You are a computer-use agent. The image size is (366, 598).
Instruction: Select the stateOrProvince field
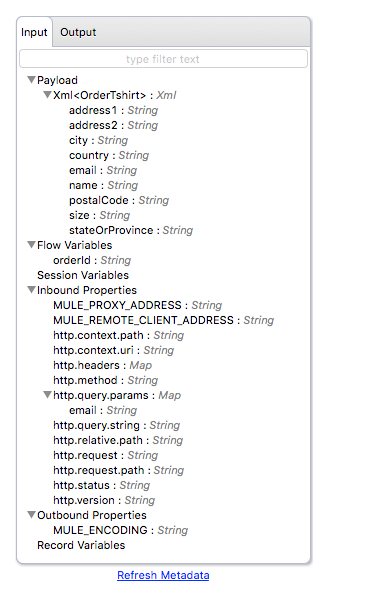point(131,230)
